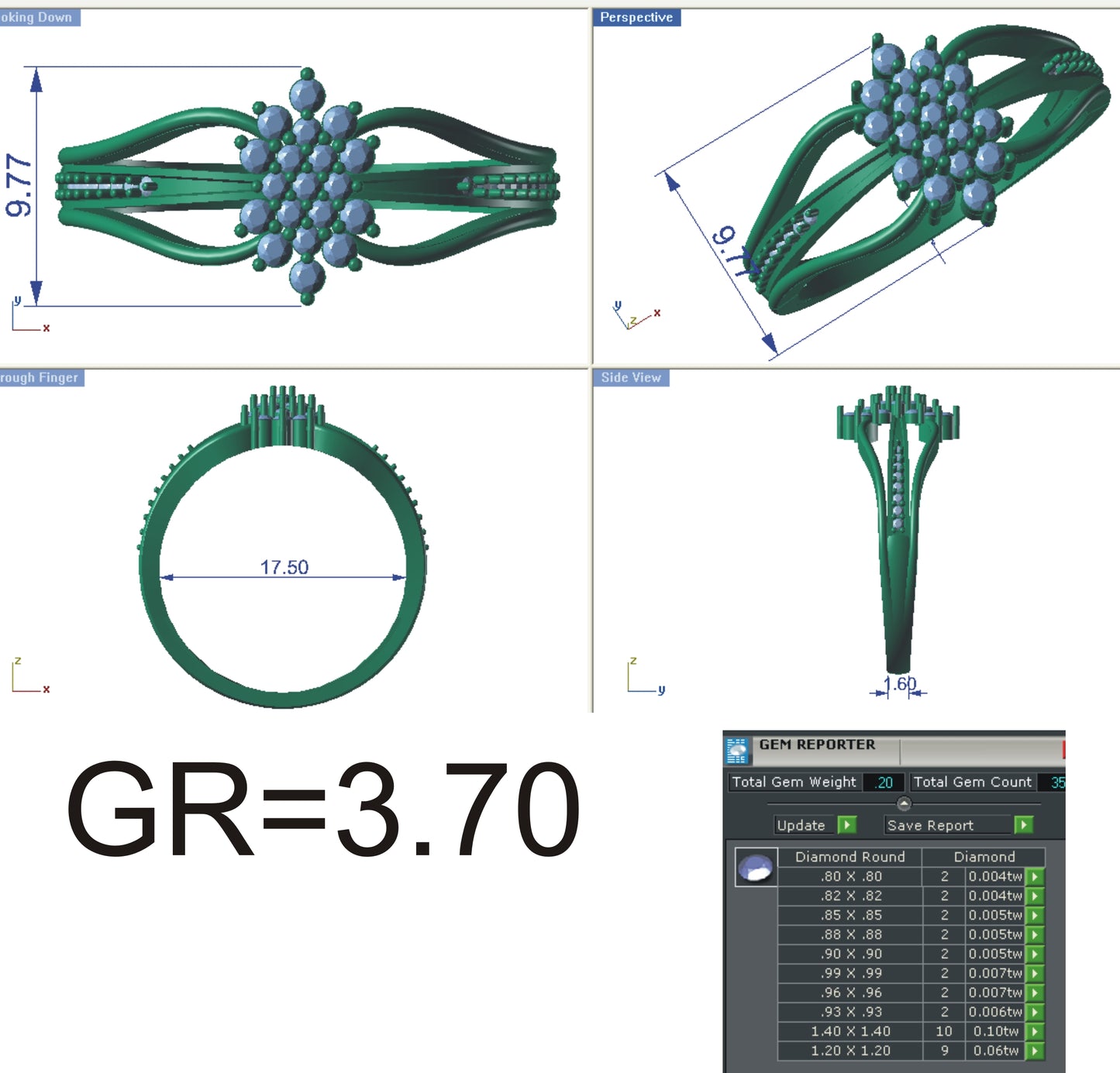
Task: Click the Diamond material column header
Action: coord(984,857)
